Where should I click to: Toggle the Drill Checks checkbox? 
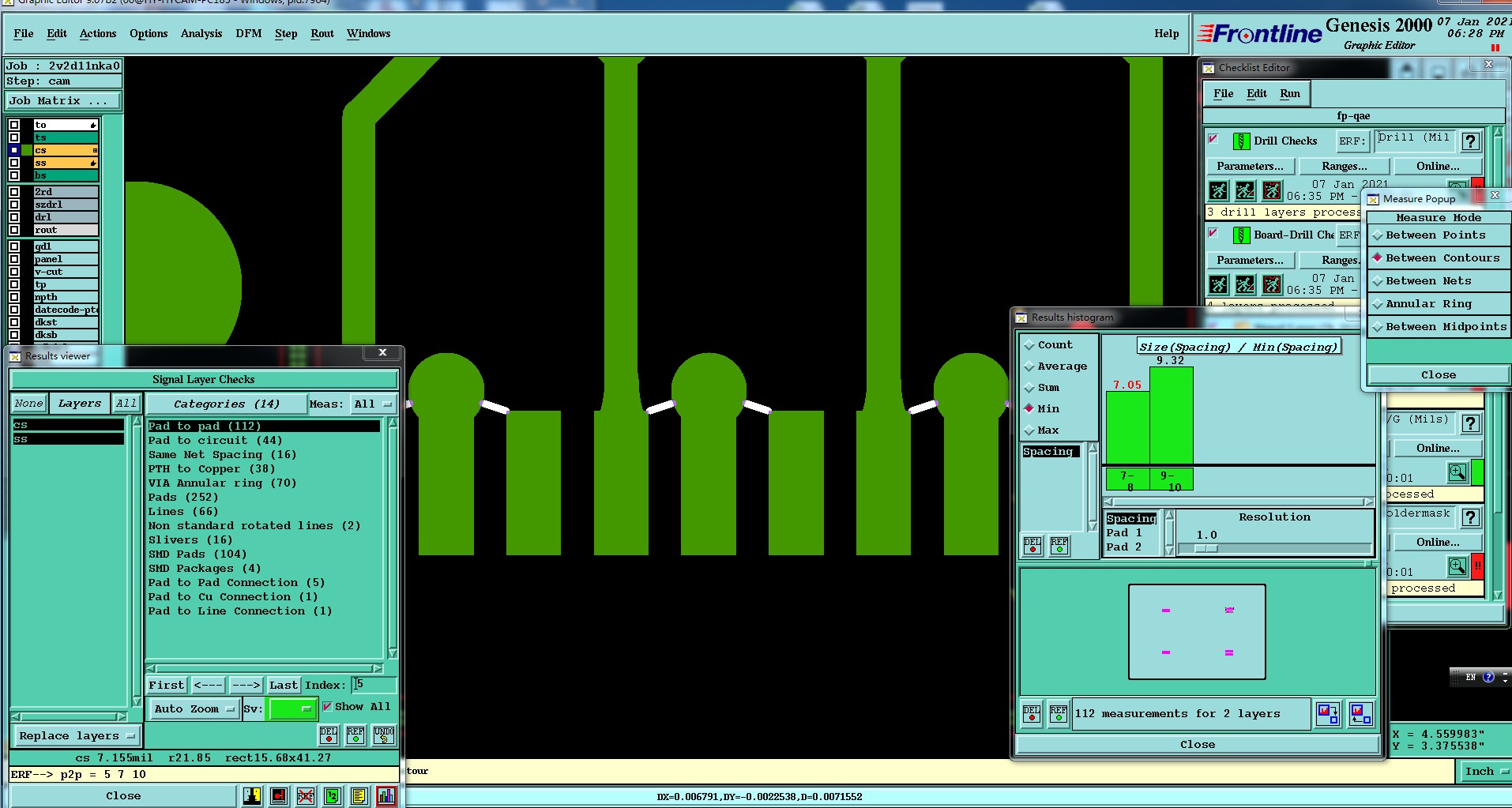coord(1213,140)
